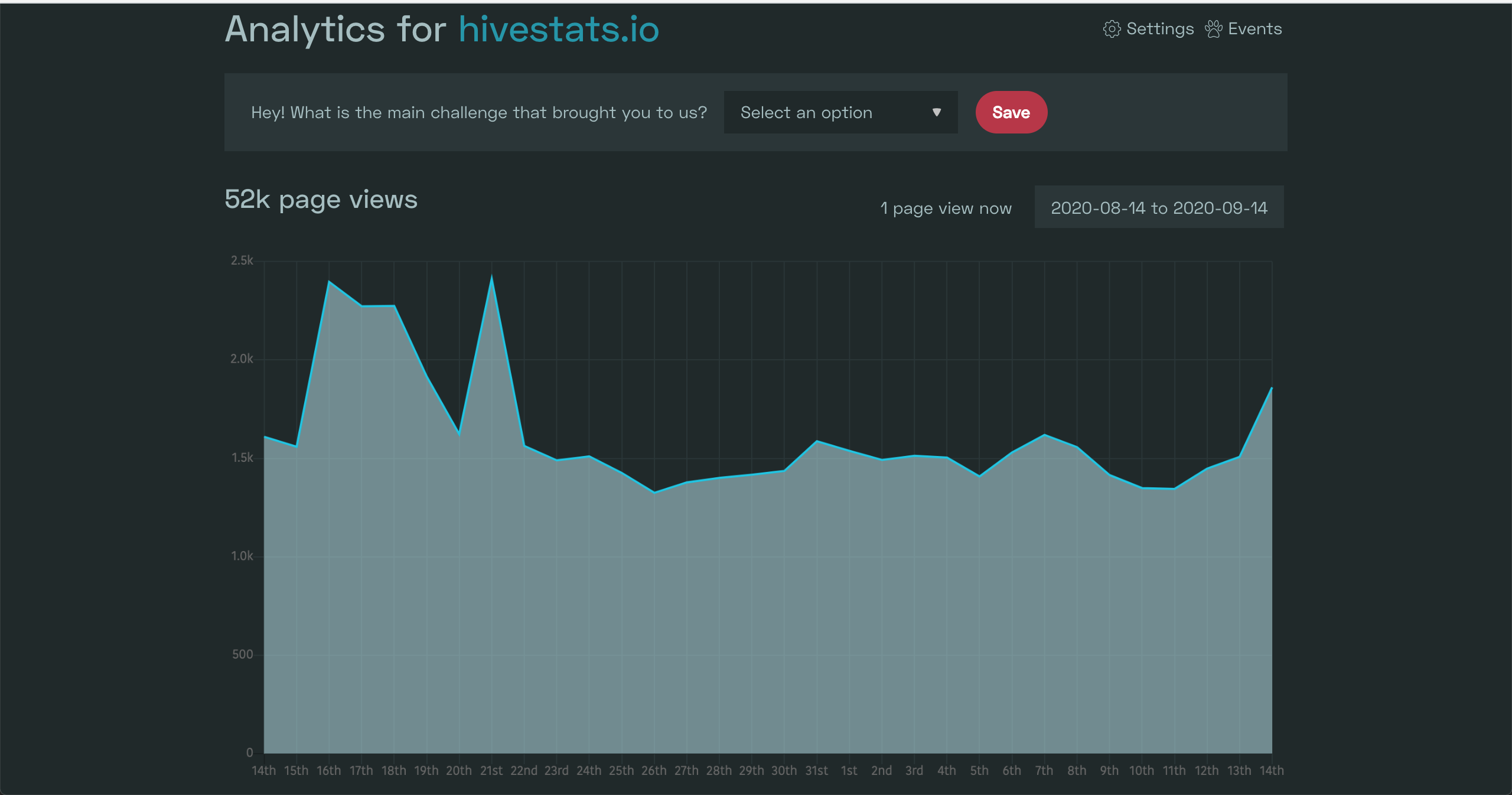Image resolution: width=1512 pixels, height=795 pixels.
Task: Click the 9th x-axis label
Action: pyautogui.click(x=1109, y=771)
